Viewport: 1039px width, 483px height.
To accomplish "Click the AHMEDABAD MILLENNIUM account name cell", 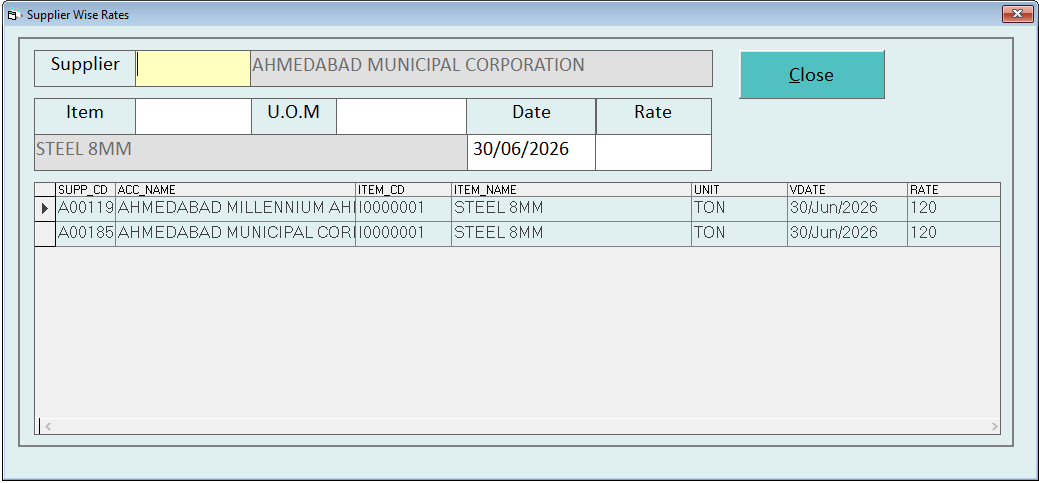I will coord(235,209).
